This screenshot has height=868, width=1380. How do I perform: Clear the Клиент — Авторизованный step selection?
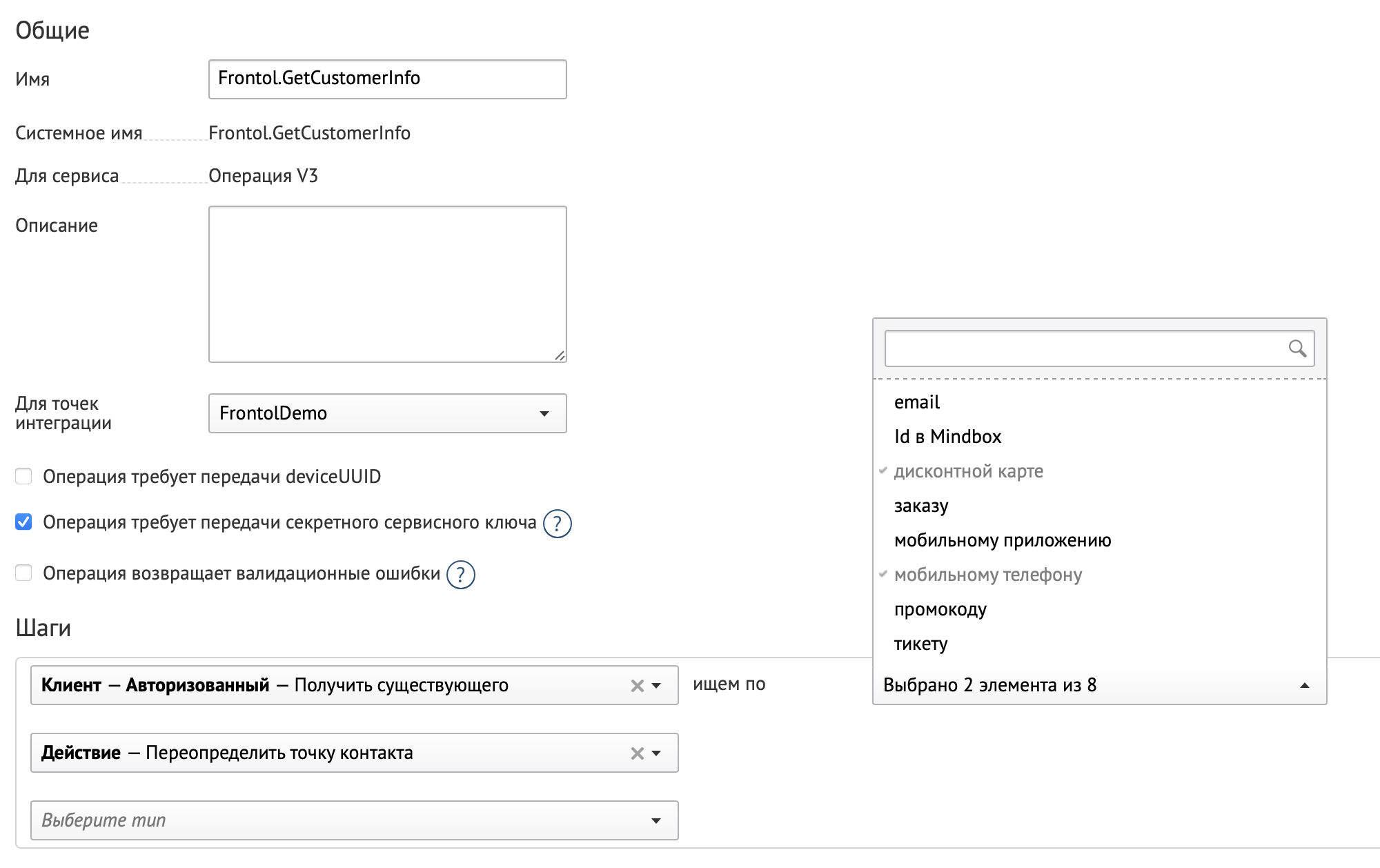637,686
